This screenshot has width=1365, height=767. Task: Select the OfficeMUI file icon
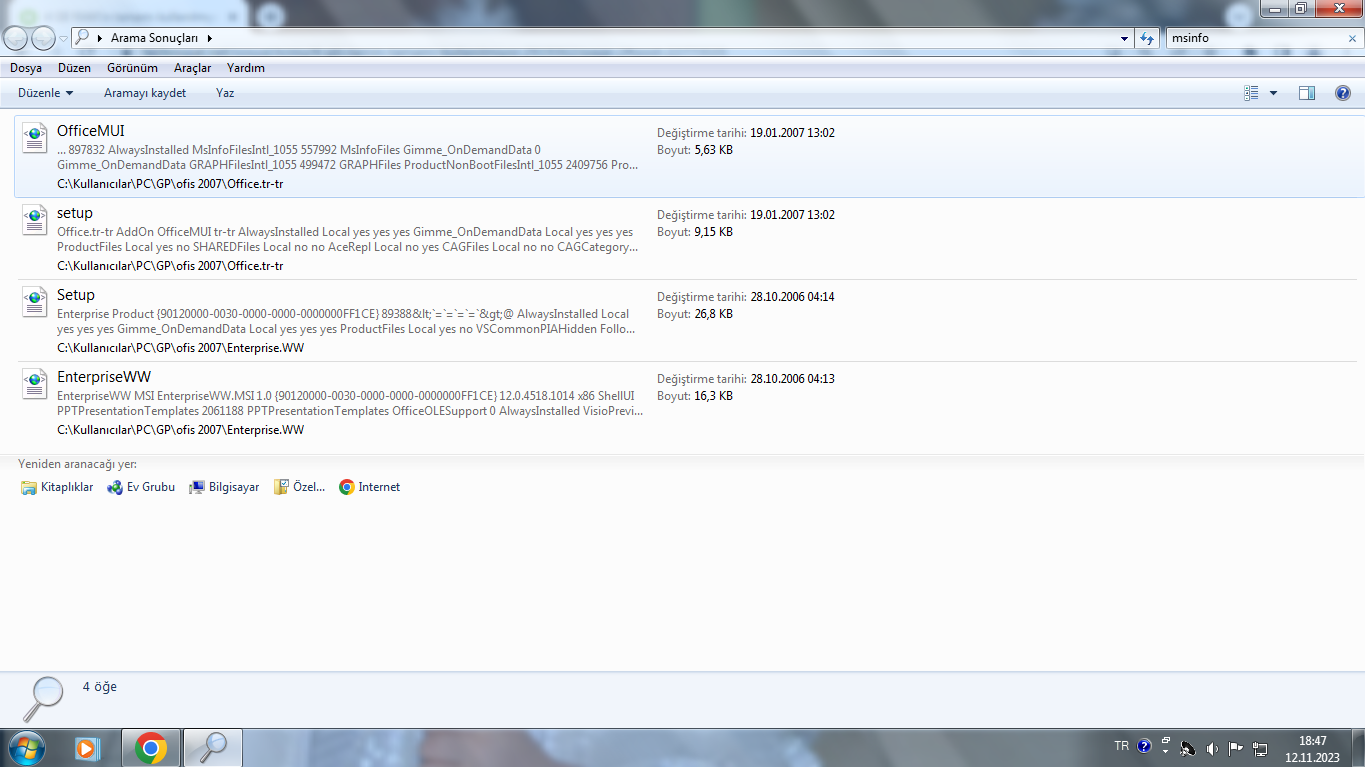pos(35,138)
